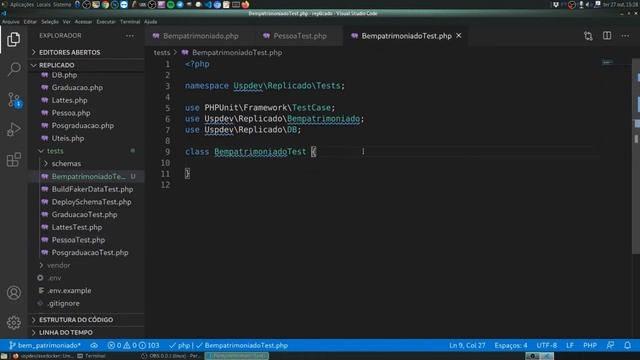Open the Terminal menu
Screen dimensions: 640x360
(130, 22)
